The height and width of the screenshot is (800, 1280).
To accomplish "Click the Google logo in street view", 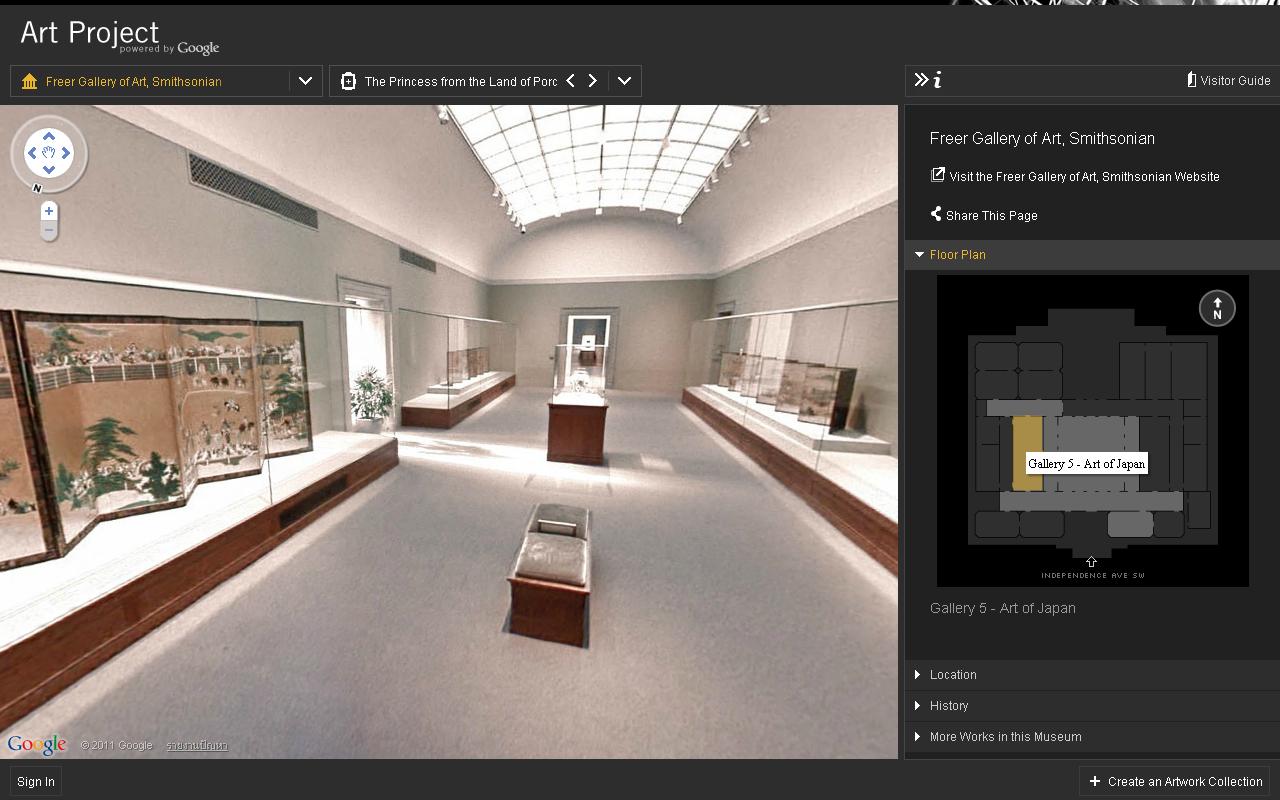I will 37,744.
